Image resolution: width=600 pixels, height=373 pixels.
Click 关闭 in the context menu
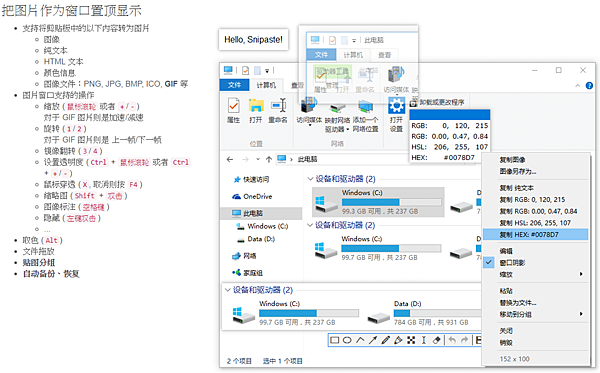[x=506, y=331]
